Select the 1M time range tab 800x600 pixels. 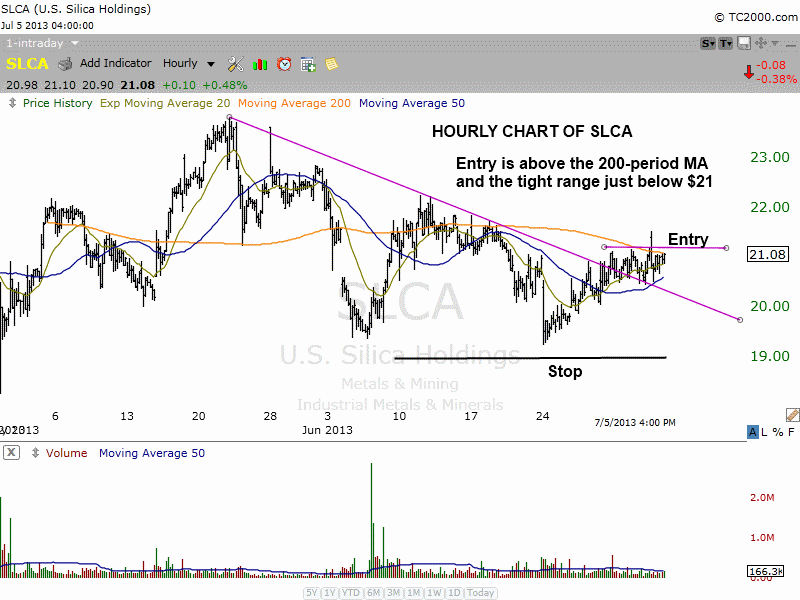pyautogui.click(x=414, y=593)
